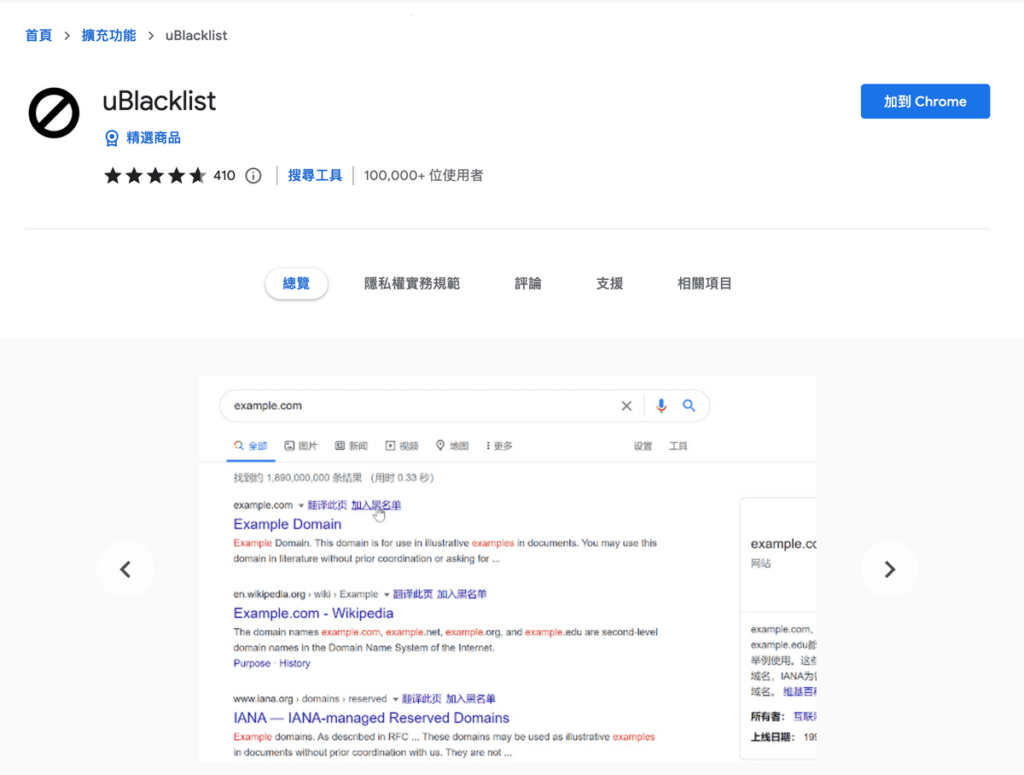The image size is (1024, 775).
Task: Go to 首頁 breadcrumb link
Action: pyautogui.click(x=39, y=35)
